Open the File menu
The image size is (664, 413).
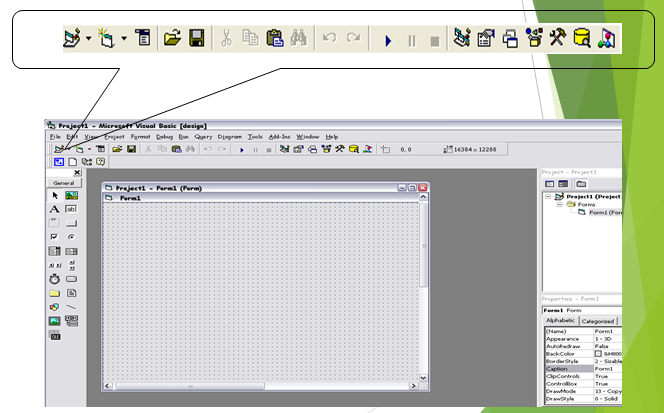[55, 137]
